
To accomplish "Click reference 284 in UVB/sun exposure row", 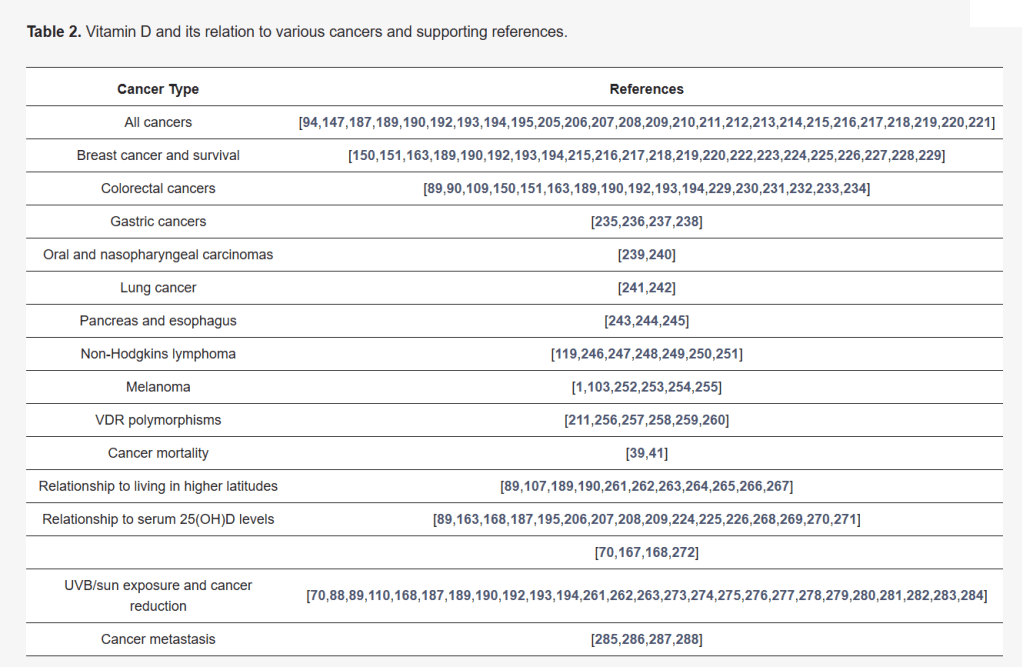I will [x=973, y=596].
